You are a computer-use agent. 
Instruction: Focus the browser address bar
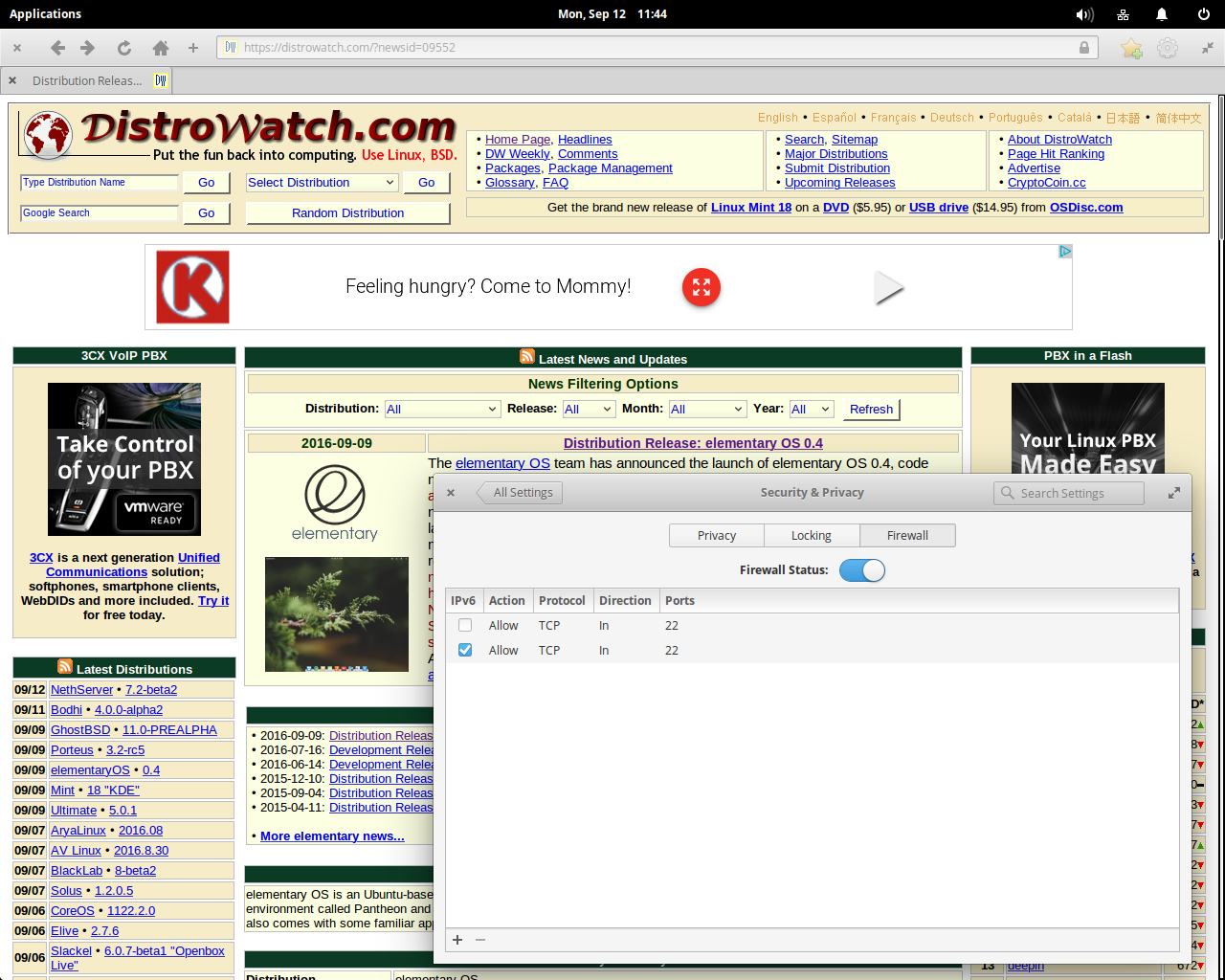(x=657, y=48)
